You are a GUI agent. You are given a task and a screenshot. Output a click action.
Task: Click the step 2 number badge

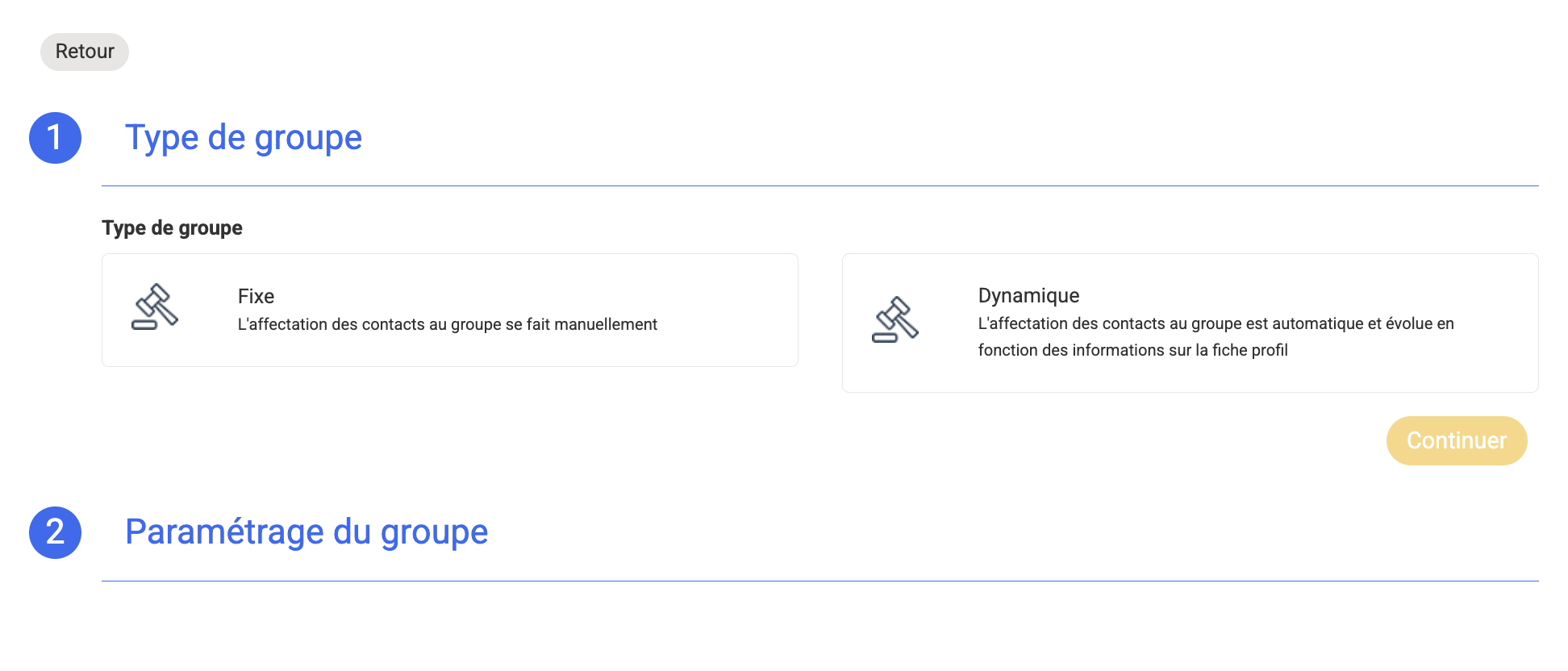(x=55, y=532)
